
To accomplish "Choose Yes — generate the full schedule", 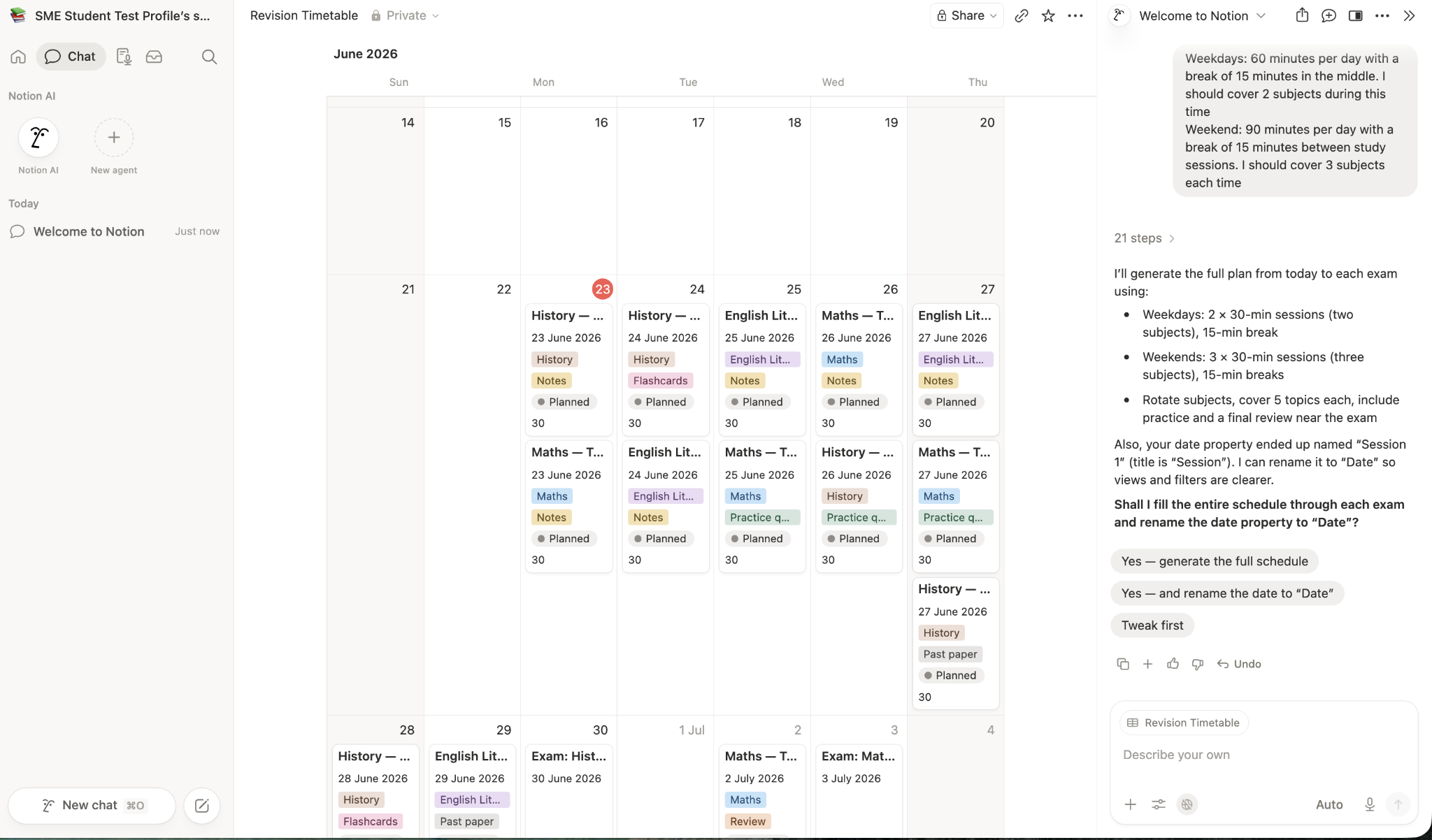I will tap(1215, 561).
